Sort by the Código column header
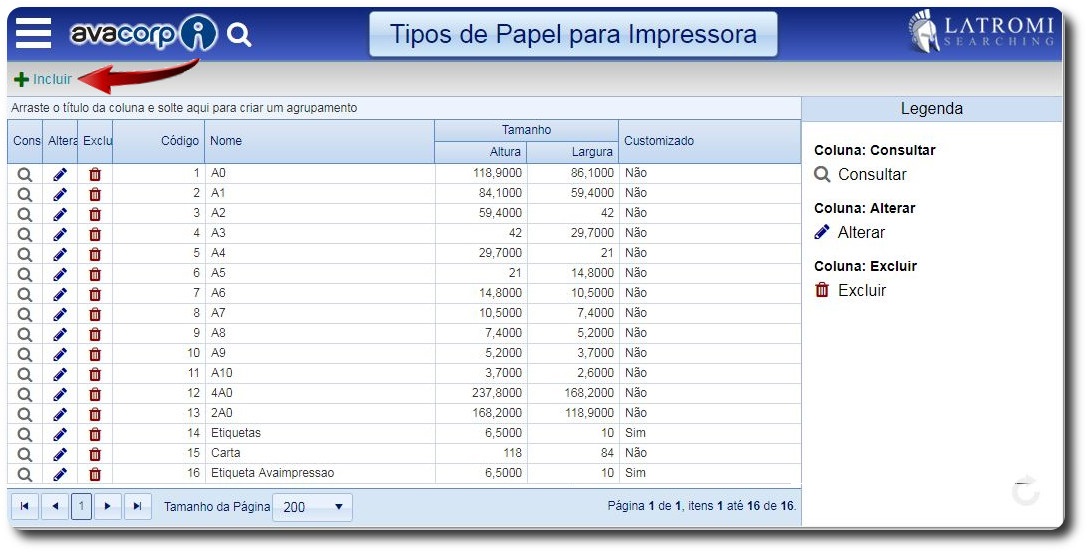This screenshot has width=1087, height=553. pos(159,141)
